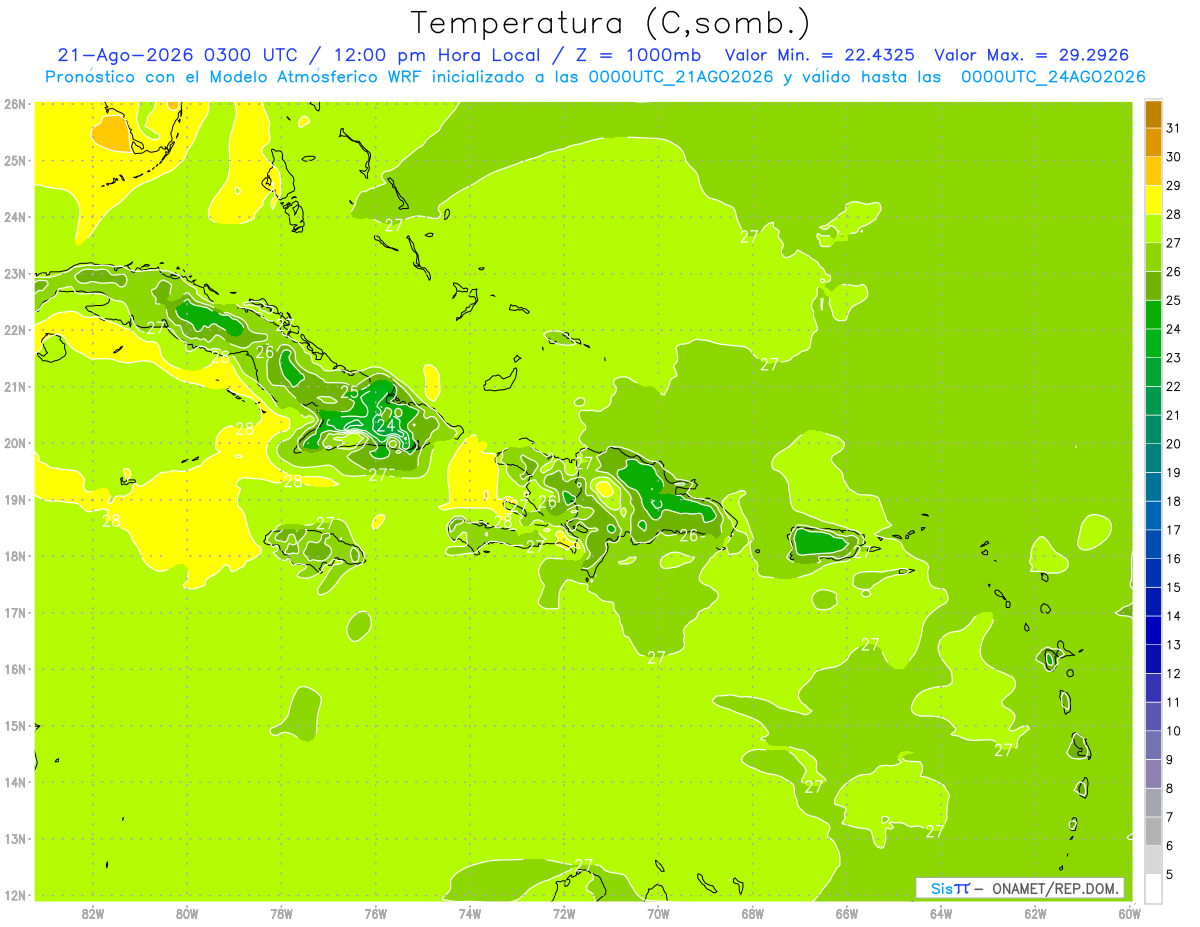Image resolution: width=1200 pixels, height=927 pixels.
Task: Click the "31" color bar label
Action: coord(1173,128)
